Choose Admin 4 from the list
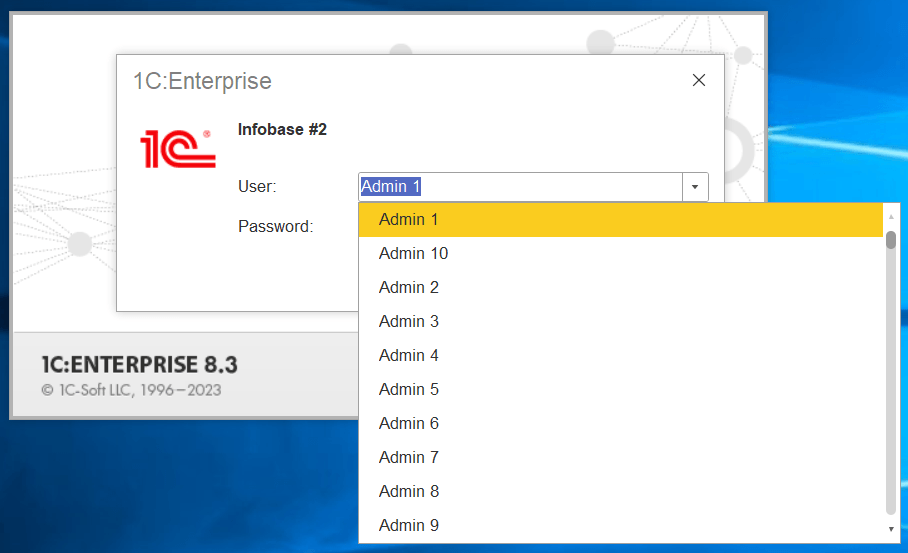 point(409,356)
